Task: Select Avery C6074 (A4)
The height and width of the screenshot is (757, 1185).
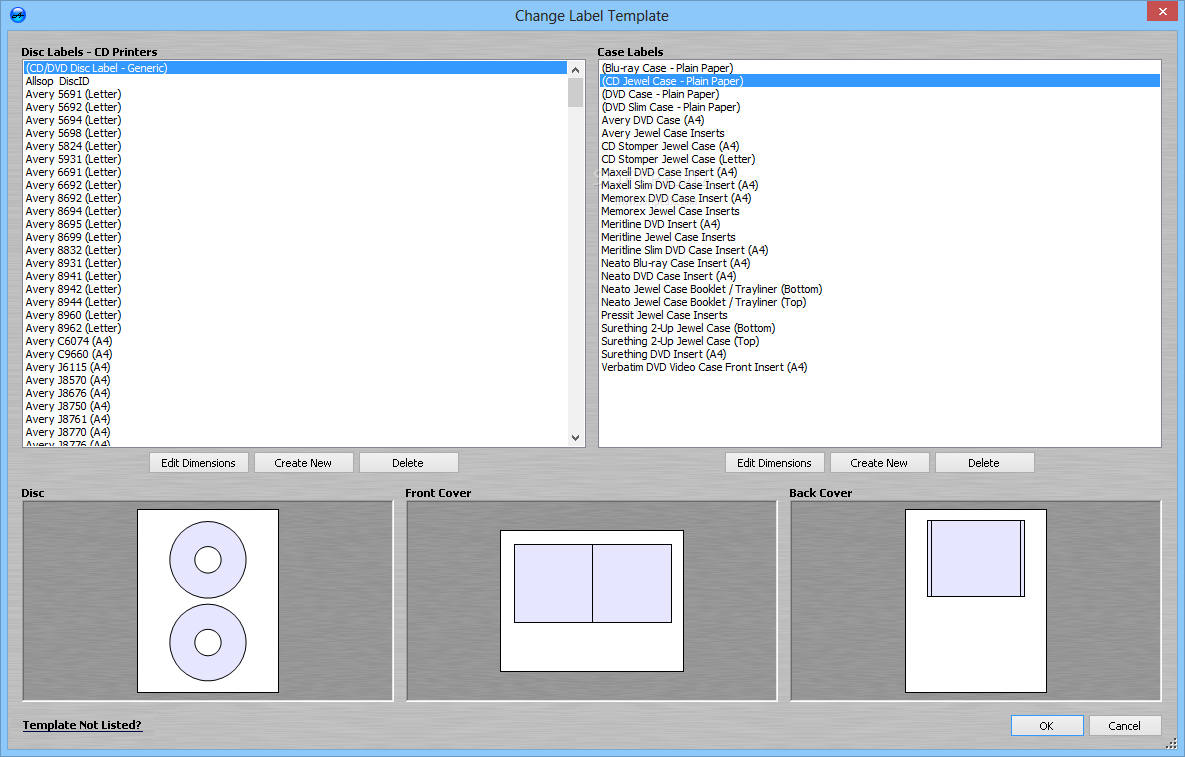Action: click(295, 341)
